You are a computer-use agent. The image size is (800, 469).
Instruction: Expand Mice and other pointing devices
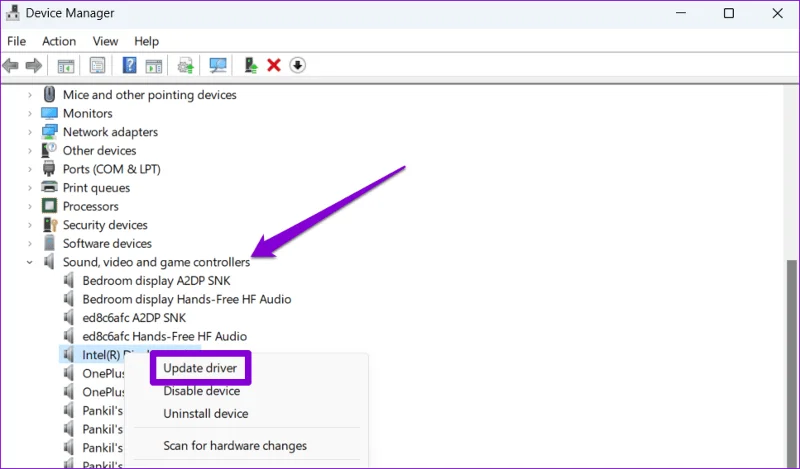tap(30, 95)
